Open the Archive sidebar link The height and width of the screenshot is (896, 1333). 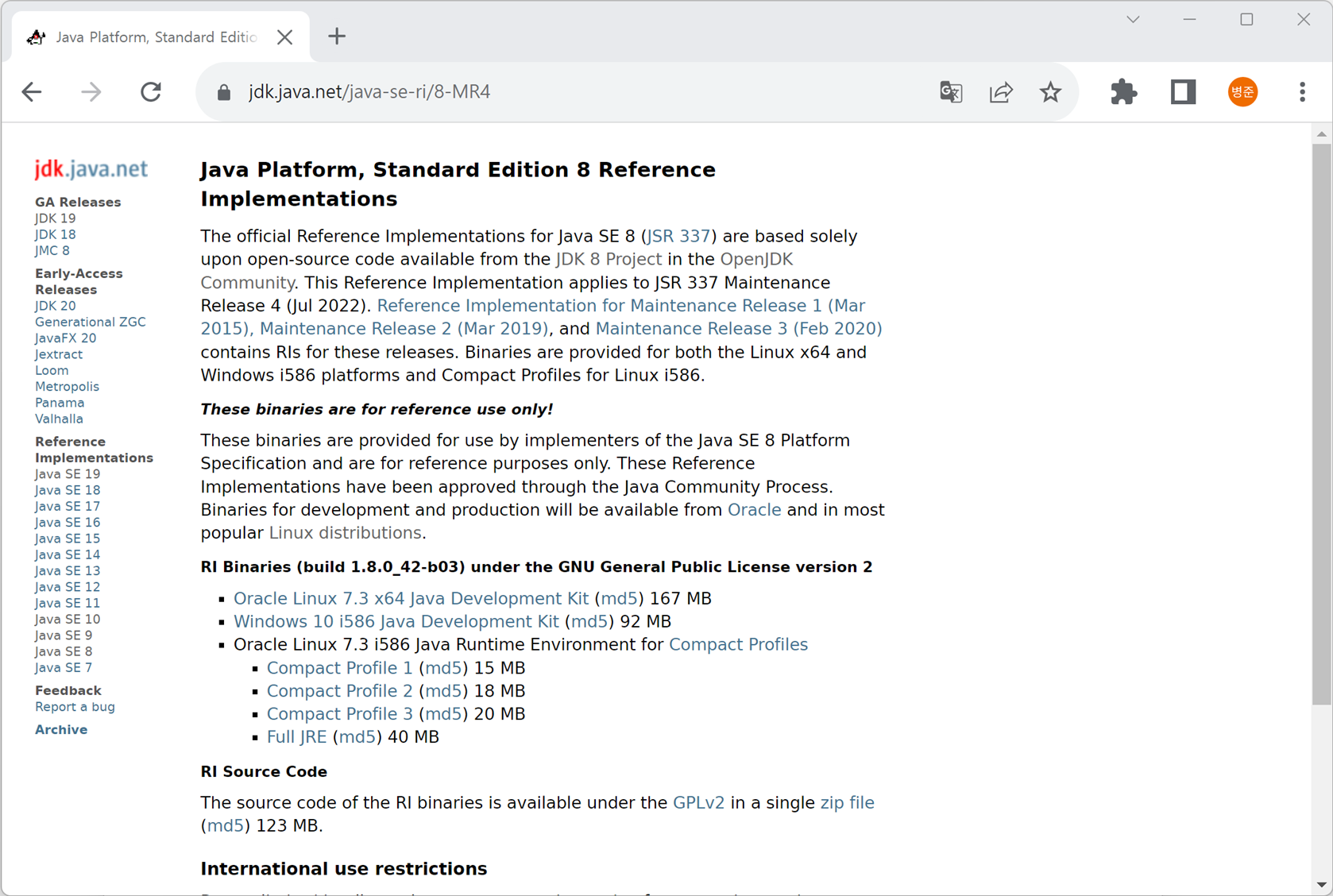click(61, 729)
